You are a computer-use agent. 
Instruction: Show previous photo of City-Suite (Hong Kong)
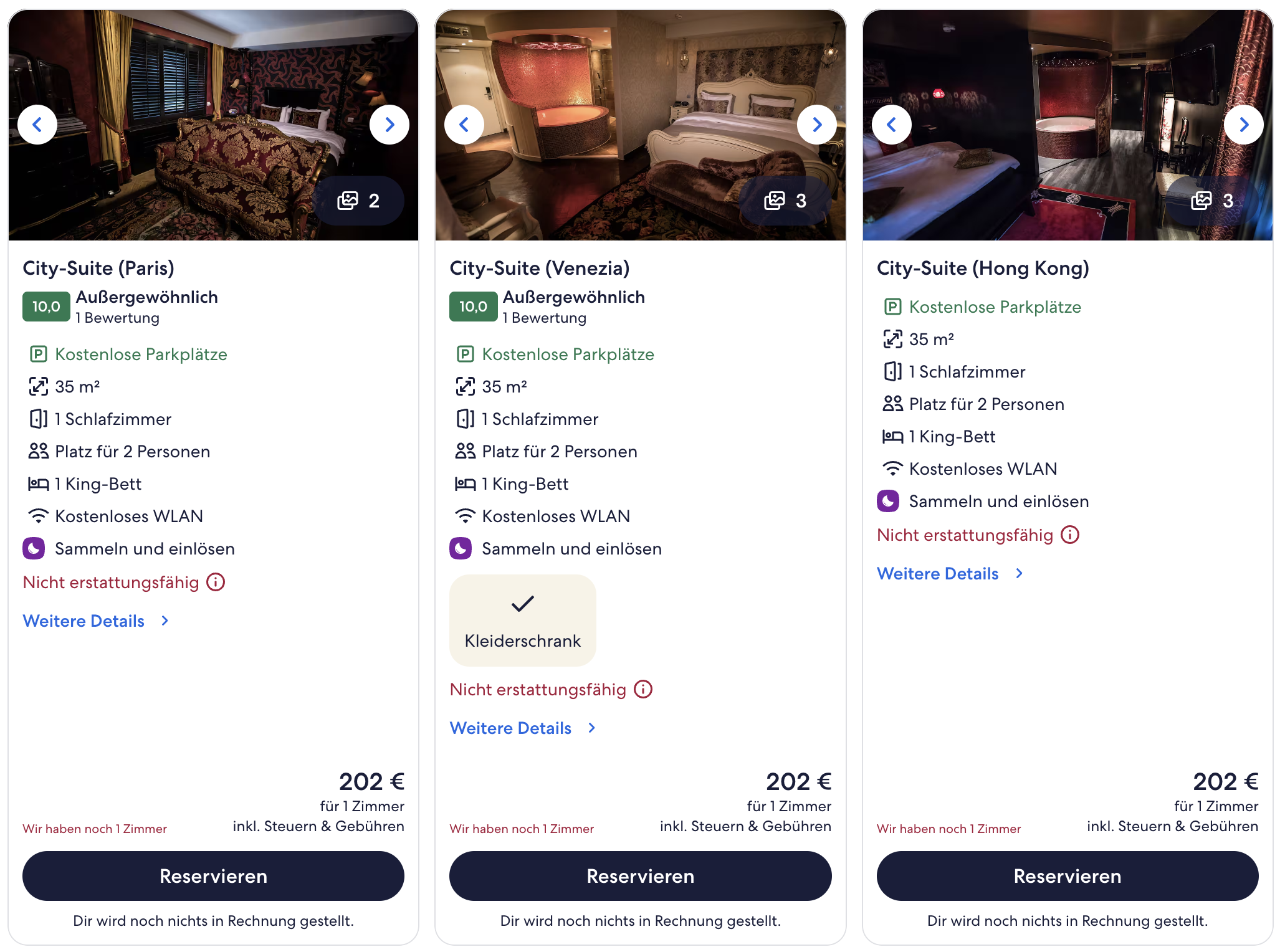[x=891, y=125]
